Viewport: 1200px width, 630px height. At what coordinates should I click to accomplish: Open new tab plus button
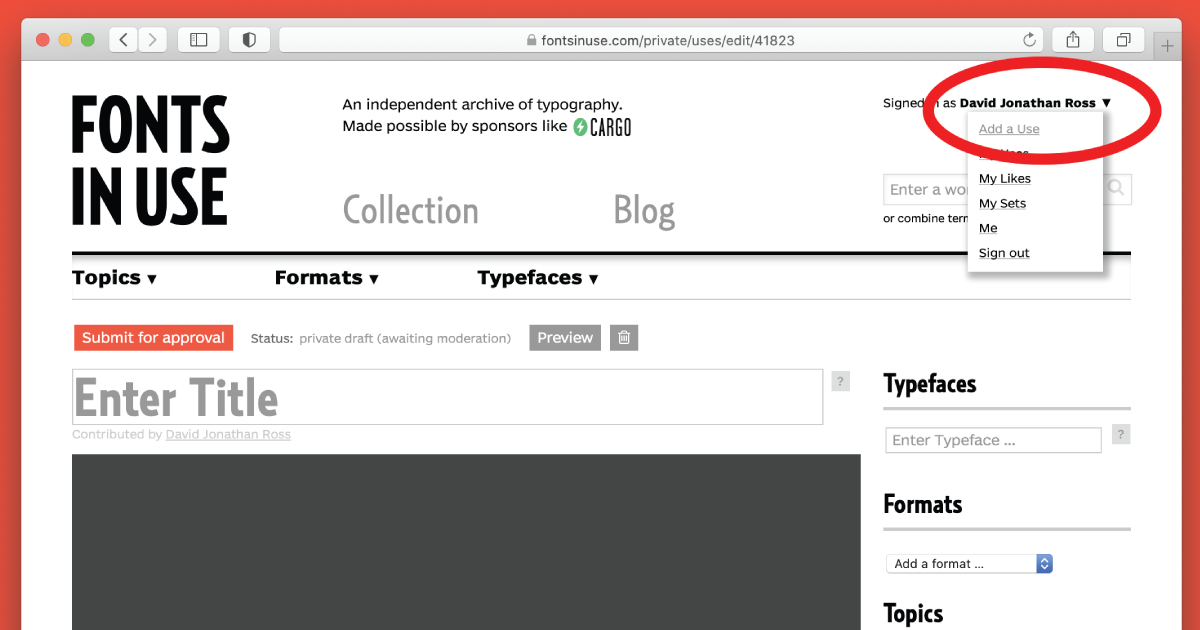click(1167, 46)
